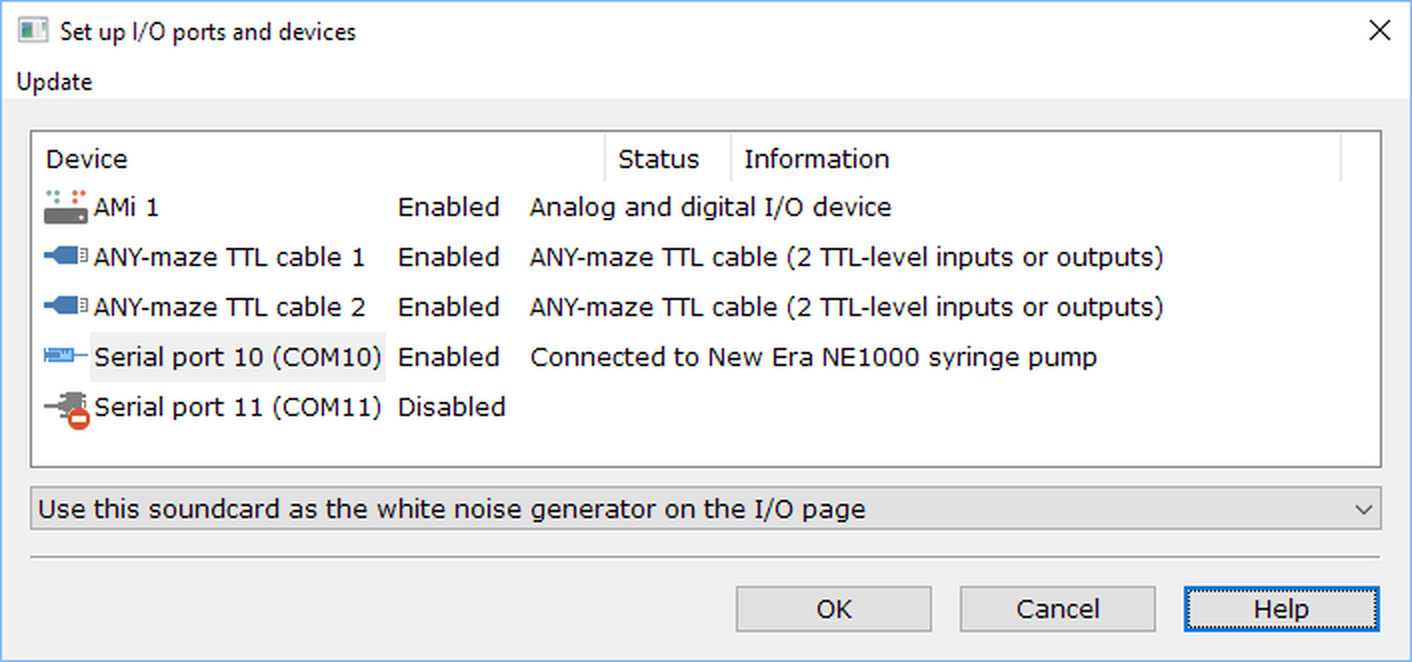Click the syringe pump icon for COM10
Viewport: 1412px width, 662px height.
pos(66,357)
